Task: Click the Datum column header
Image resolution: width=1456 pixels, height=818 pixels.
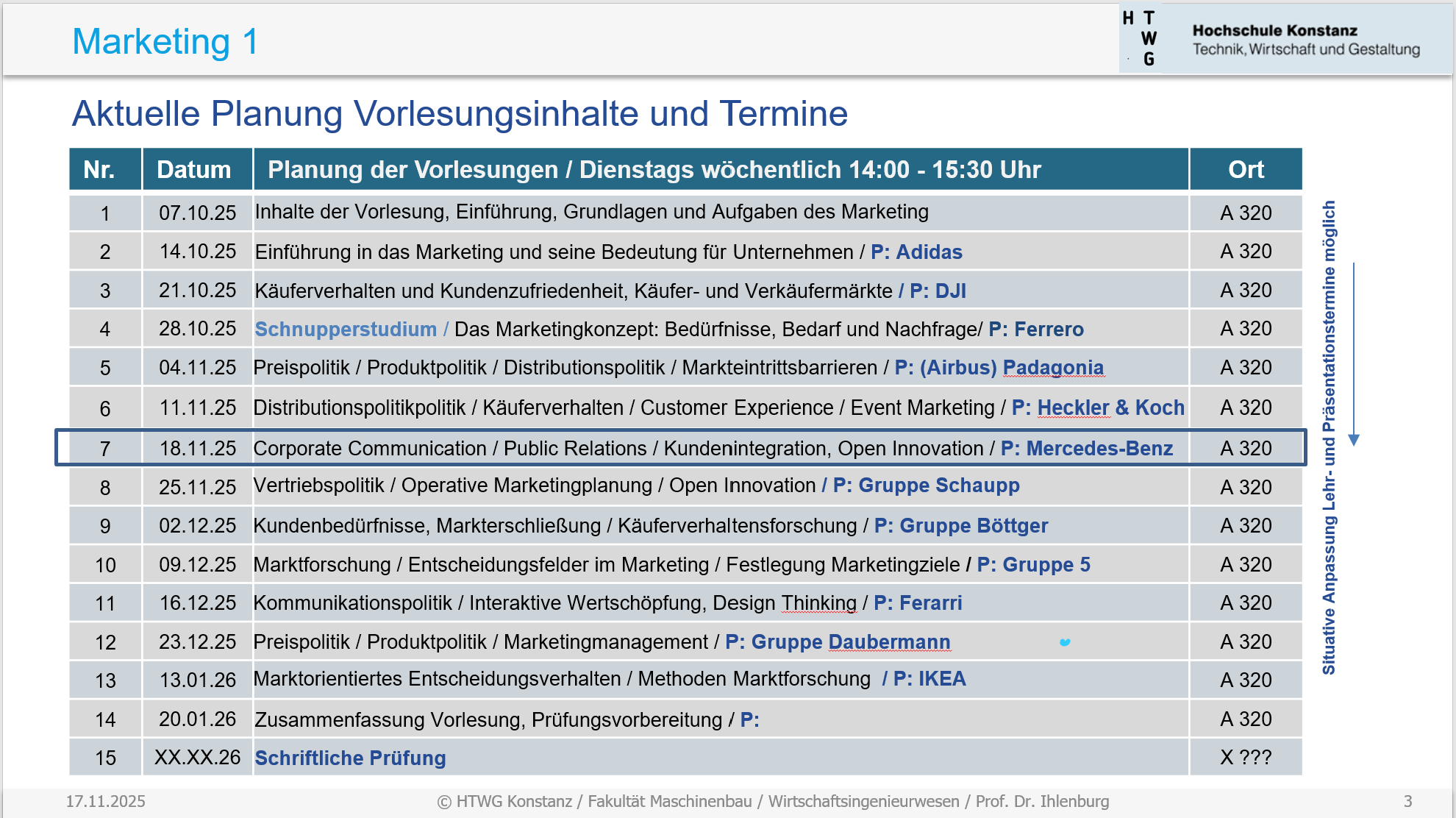Action: [x=194, y=170]
